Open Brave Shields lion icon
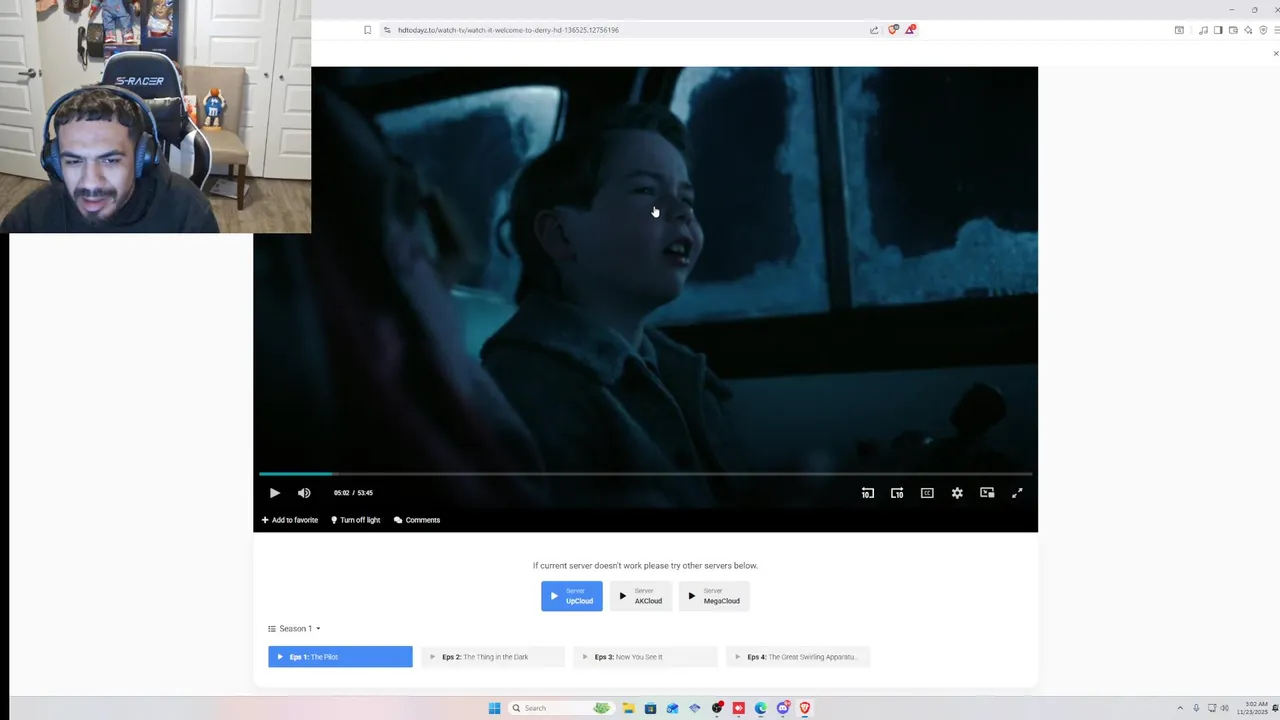 (893, 30)
